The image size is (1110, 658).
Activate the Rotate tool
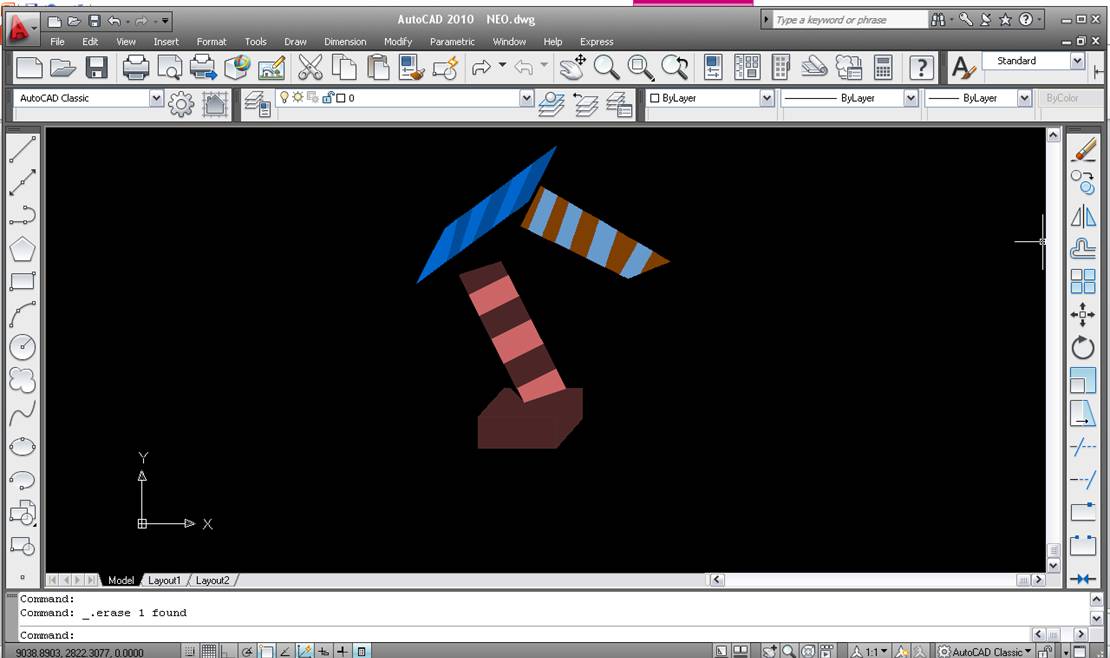(x=1083, y=347)
